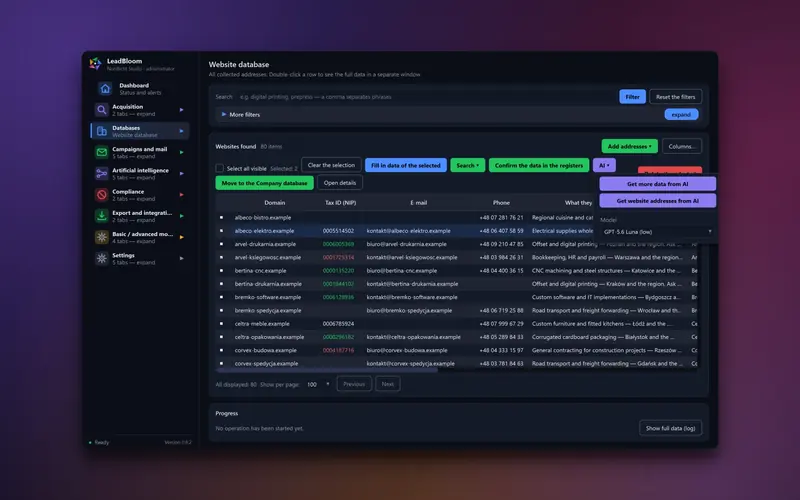Click Reset the filters button

click(676, 96)
